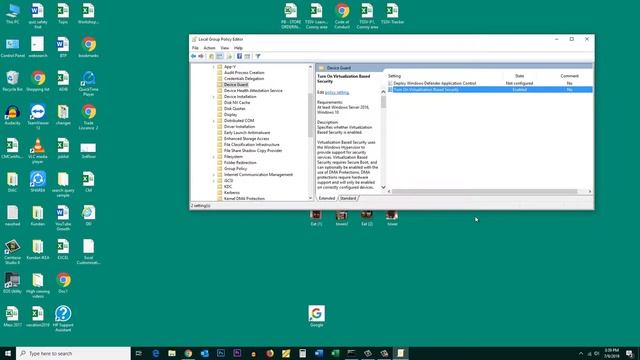
Task: Click the Edit policy setting link
Action: click(337, 93)
